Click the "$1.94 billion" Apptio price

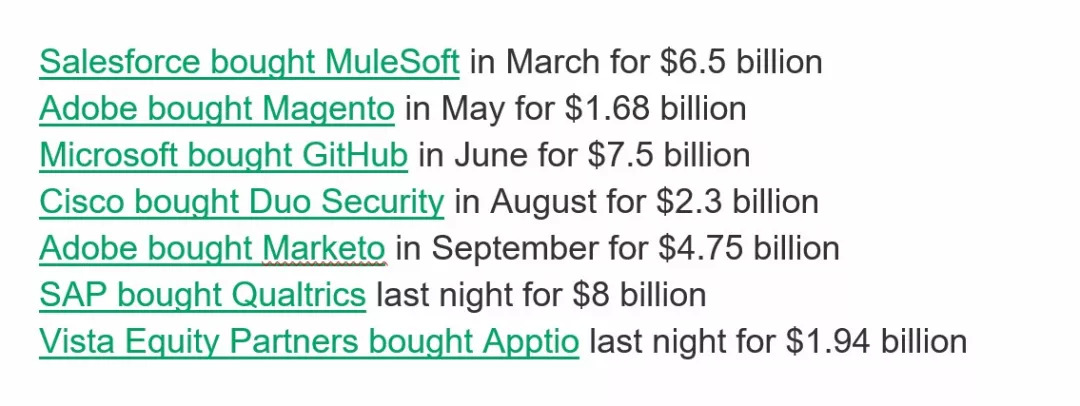coord(876,342)
